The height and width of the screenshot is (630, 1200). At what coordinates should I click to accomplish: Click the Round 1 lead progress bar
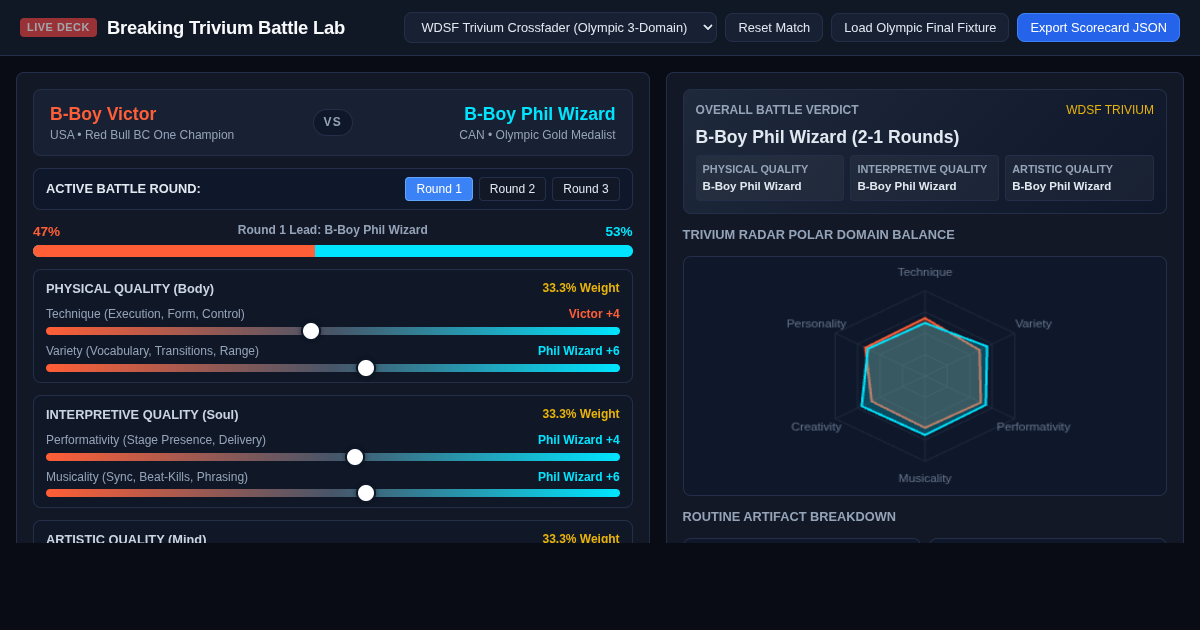pyautogui.click(x=333, y=251)
